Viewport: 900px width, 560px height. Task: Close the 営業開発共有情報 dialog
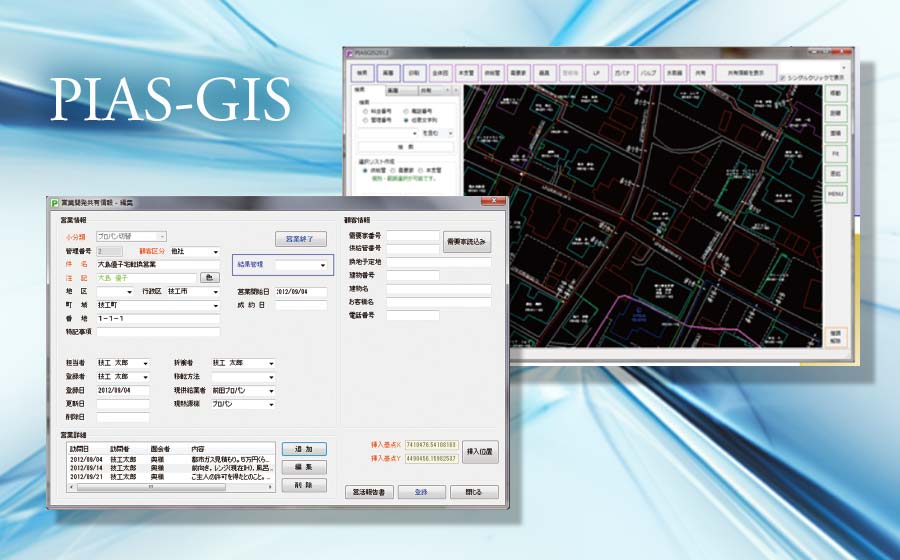pos(493,201)
